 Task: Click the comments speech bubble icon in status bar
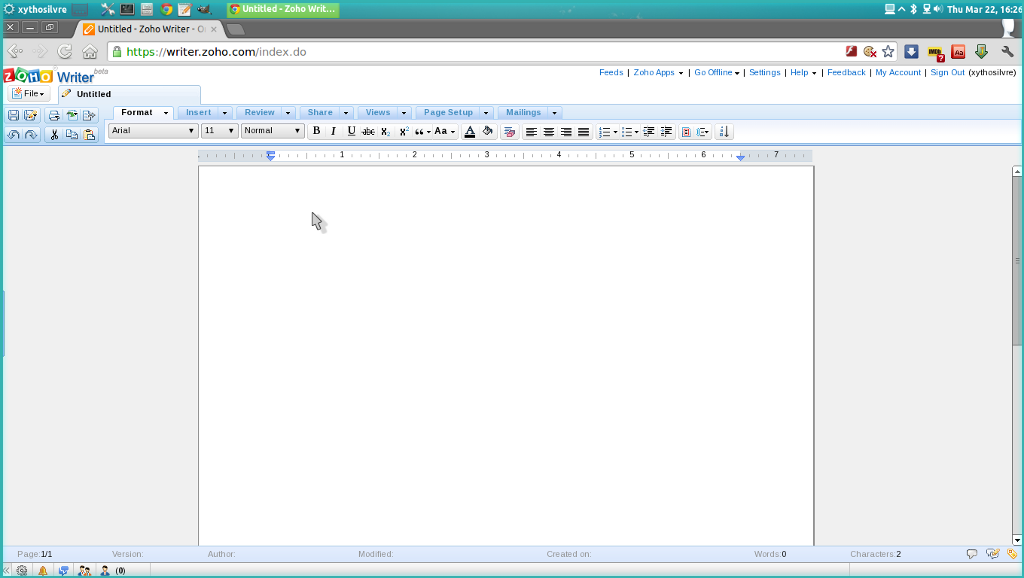coord(972,554)
